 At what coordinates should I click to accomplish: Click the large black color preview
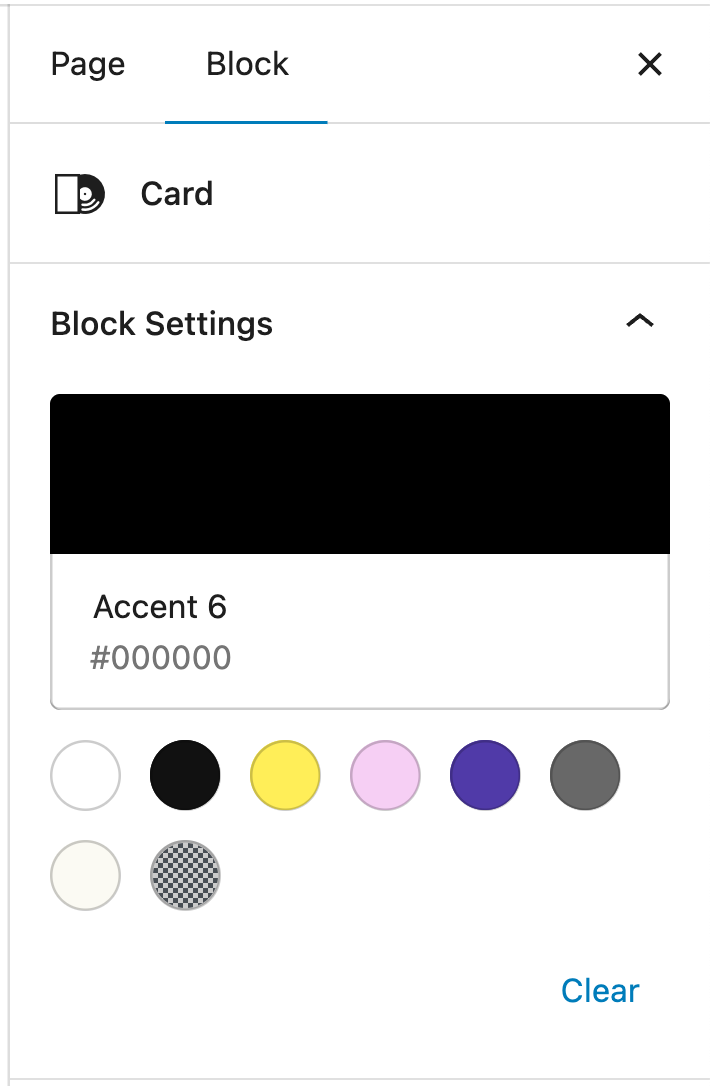point(360,474)
